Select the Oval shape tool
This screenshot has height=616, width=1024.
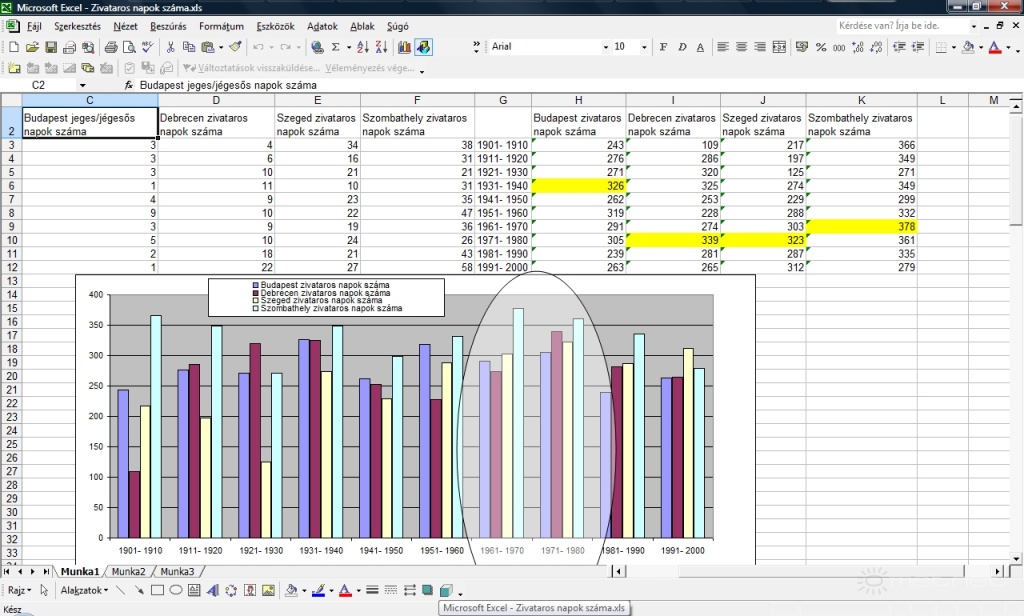[x=175, y=591]
